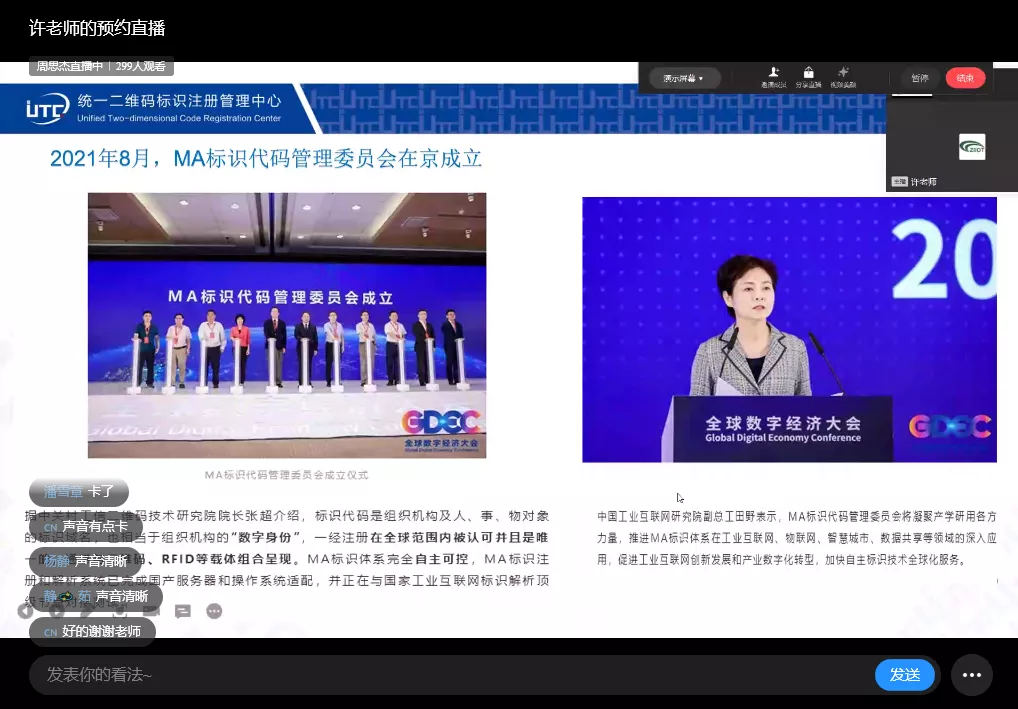1018x709 pixels.
Task: Click the slide toolbar ellipsis circle icon
Action: tap(214, 611)
